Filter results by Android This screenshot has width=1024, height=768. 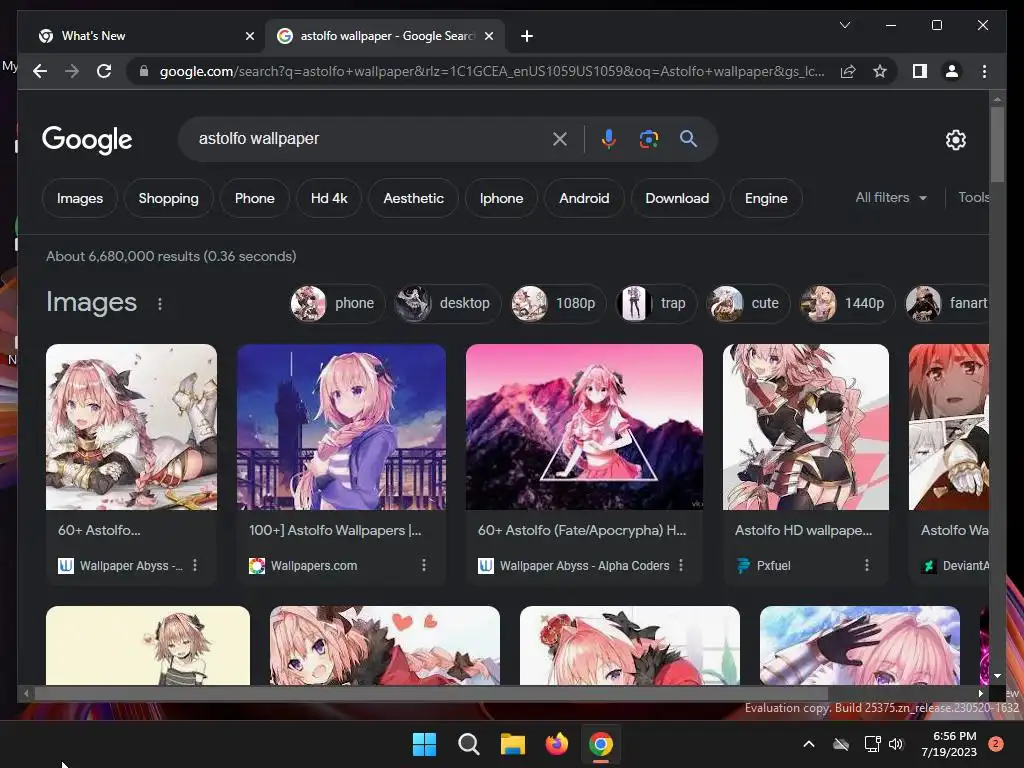tap(584, 198)
